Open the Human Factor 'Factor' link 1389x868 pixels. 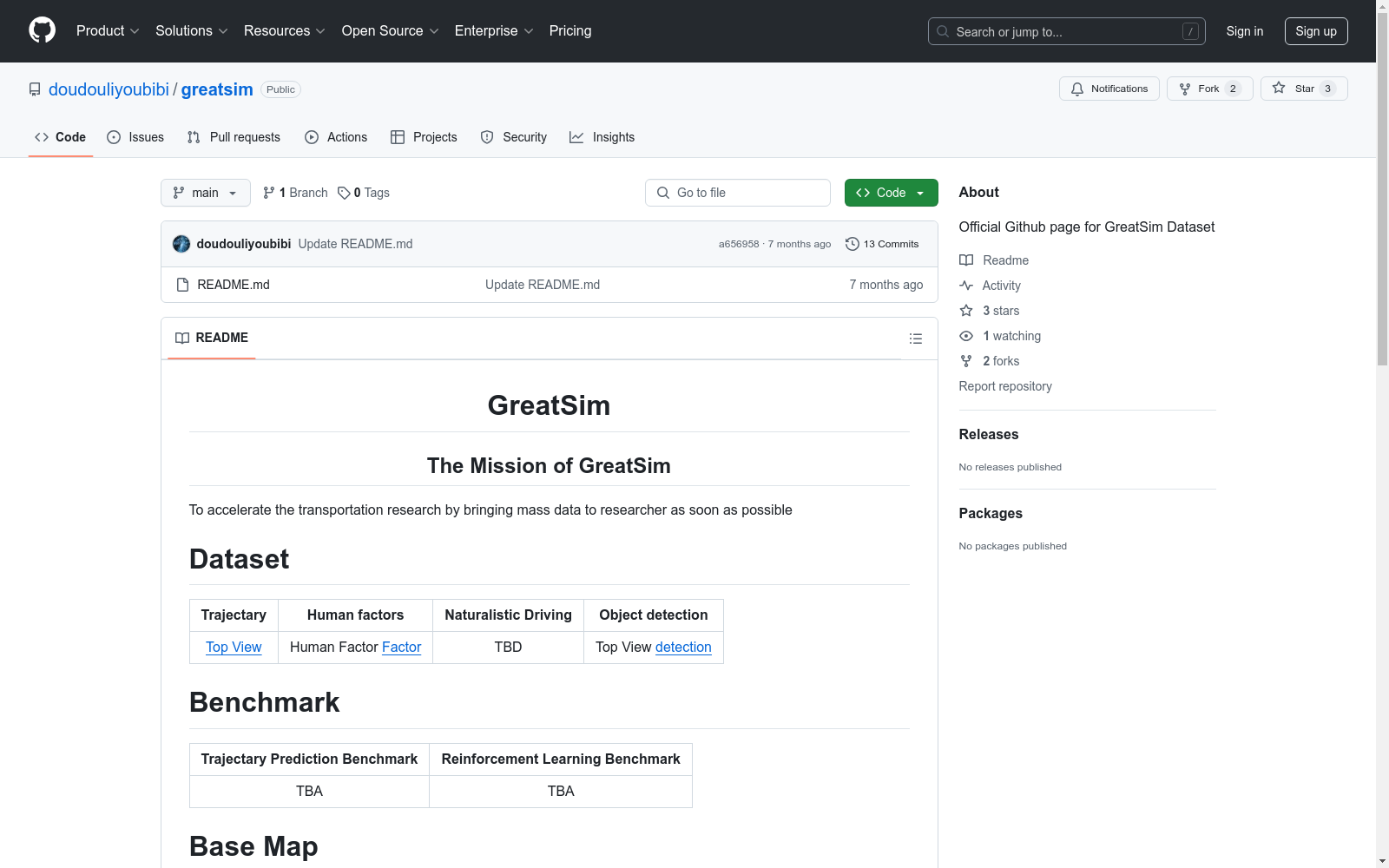(401, 647)
